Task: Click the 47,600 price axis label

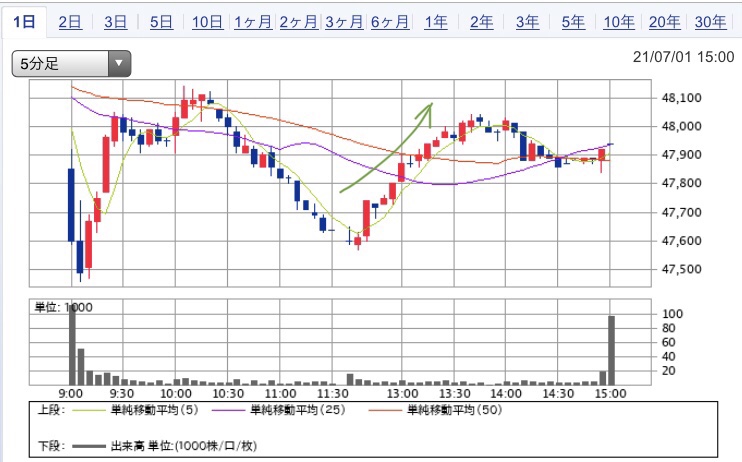Action: (681, 241)
